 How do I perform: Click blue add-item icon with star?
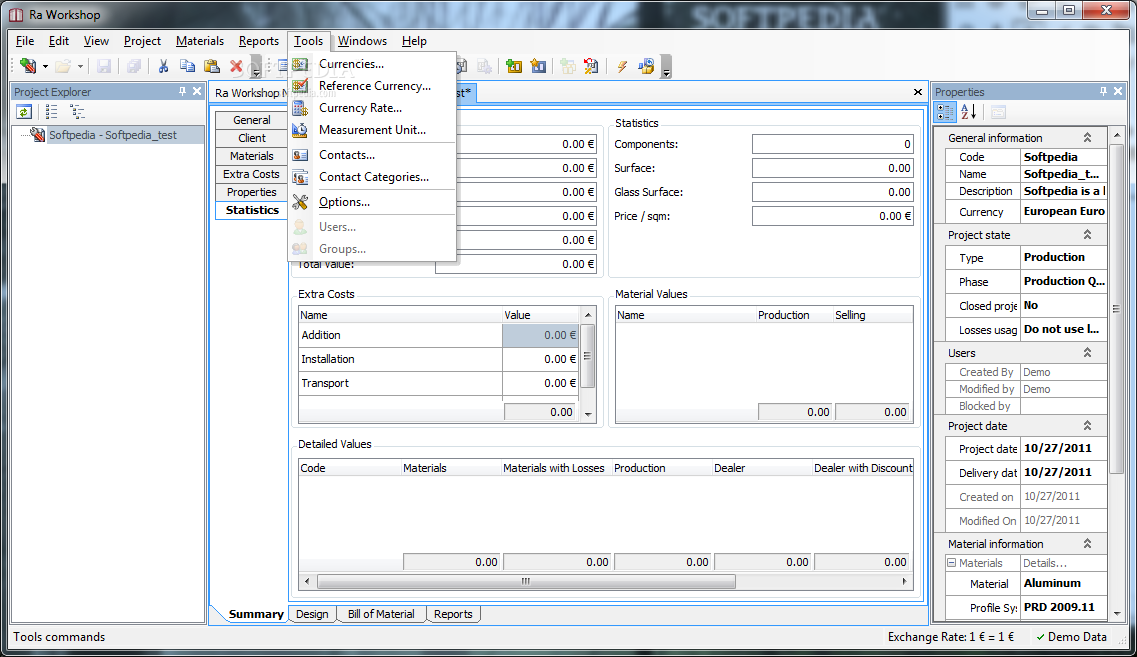click(538, 67)
